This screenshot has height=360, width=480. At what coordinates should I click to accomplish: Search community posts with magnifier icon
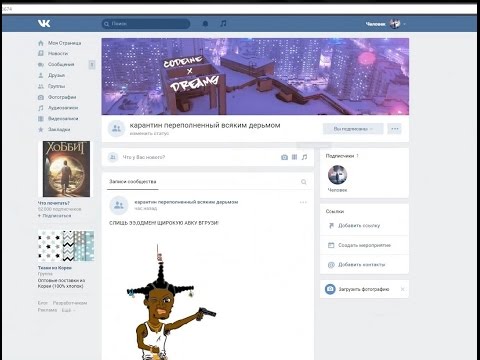coord(304,182)
